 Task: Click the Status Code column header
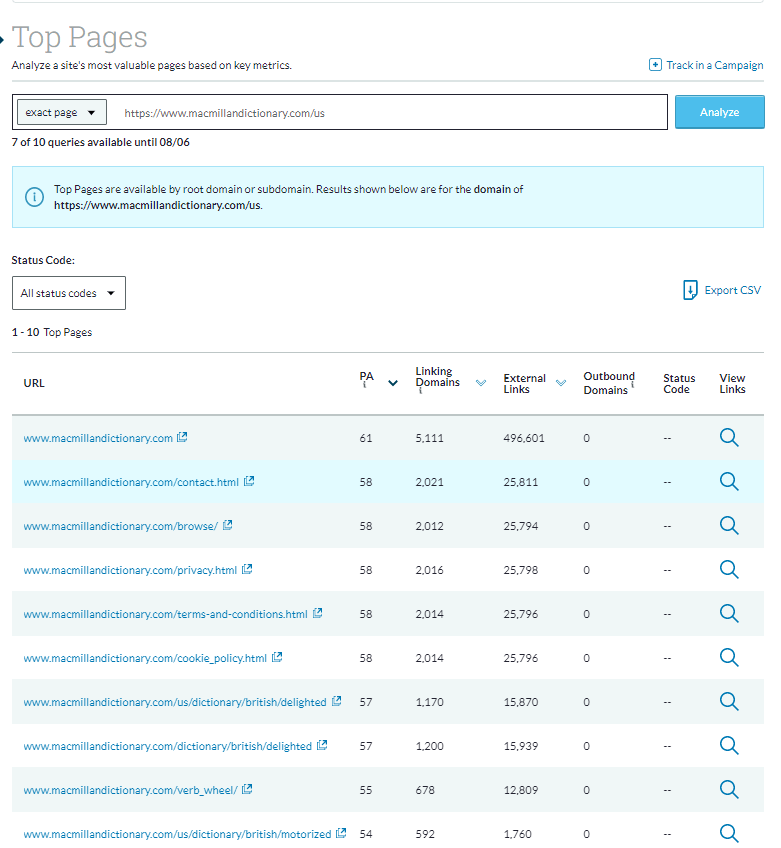[679, 383]
